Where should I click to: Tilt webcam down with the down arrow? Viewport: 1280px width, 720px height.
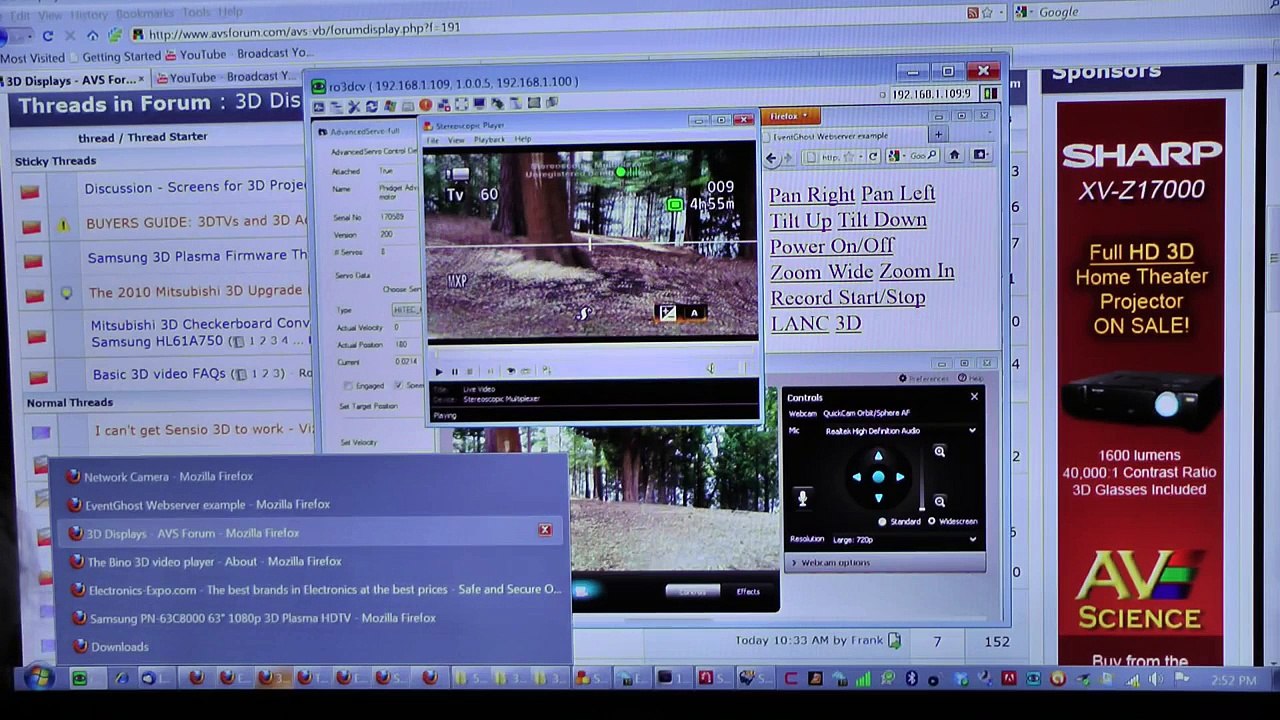pyautogui.click(x=878, y=498)
